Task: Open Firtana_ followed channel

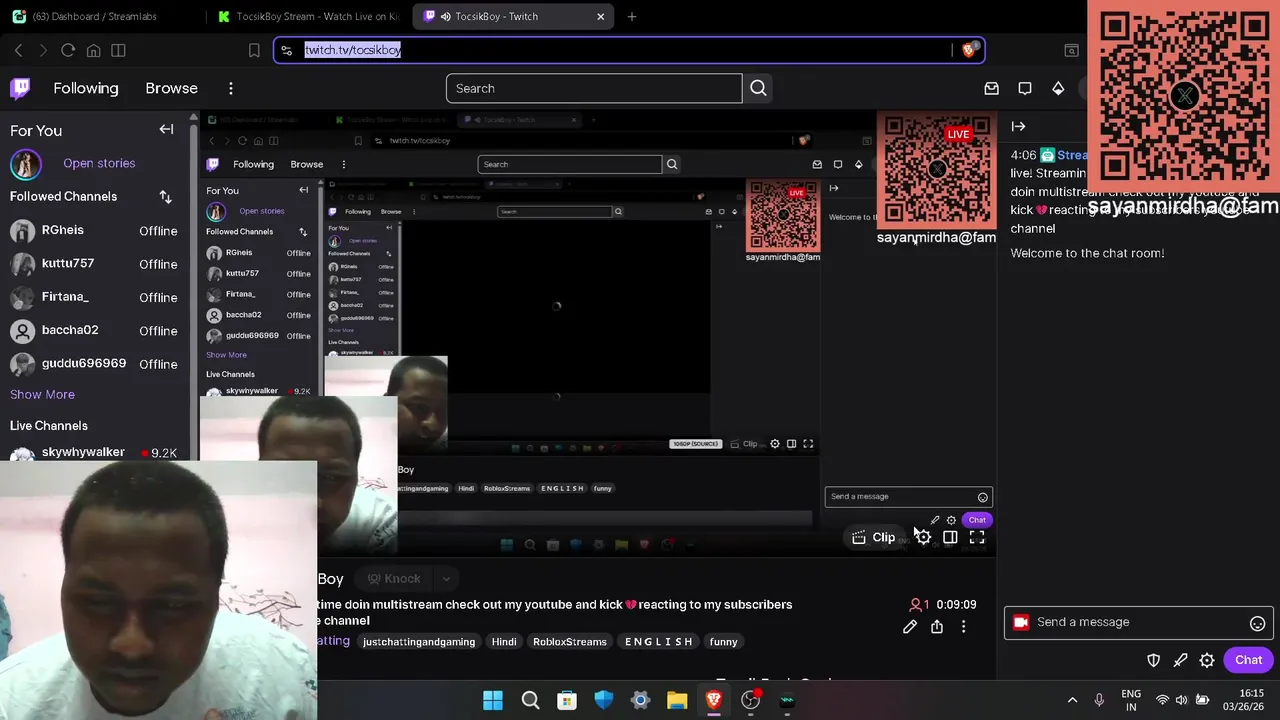Action: 95,297
